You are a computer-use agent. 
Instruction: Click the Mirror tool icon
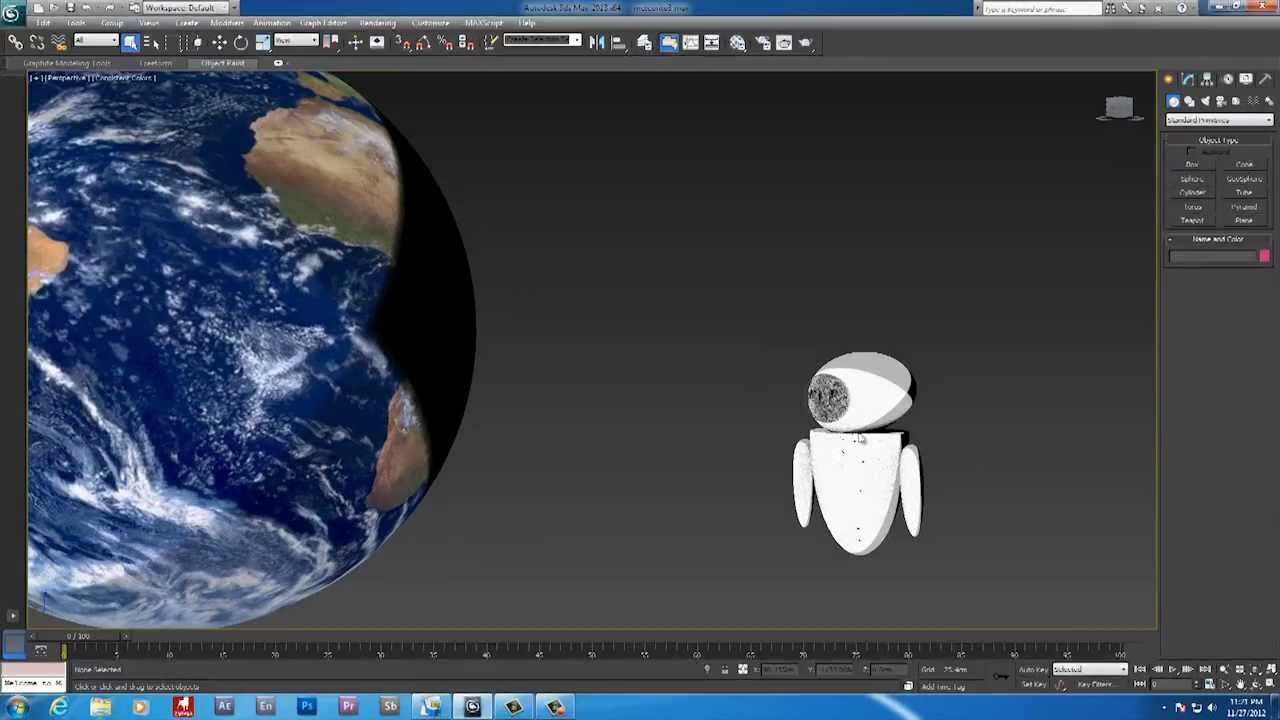pyautogui.click(x=597, y=42)
